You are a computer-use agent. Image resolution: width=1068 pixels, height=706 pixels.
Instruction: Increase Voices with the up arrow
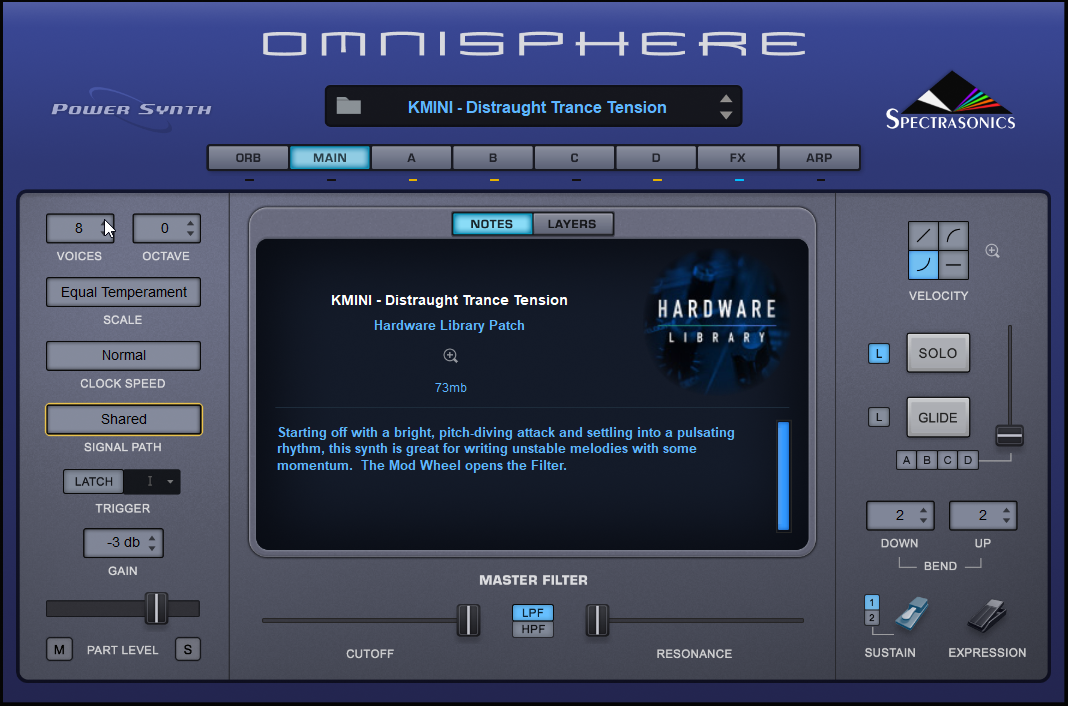tap(105, 223)
